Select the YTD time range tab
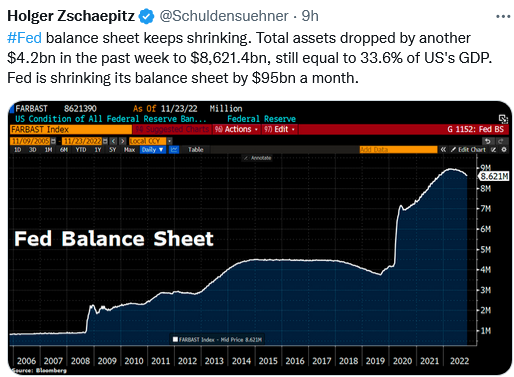This screenshot has height=377, width=514. [x=80, y=150]
